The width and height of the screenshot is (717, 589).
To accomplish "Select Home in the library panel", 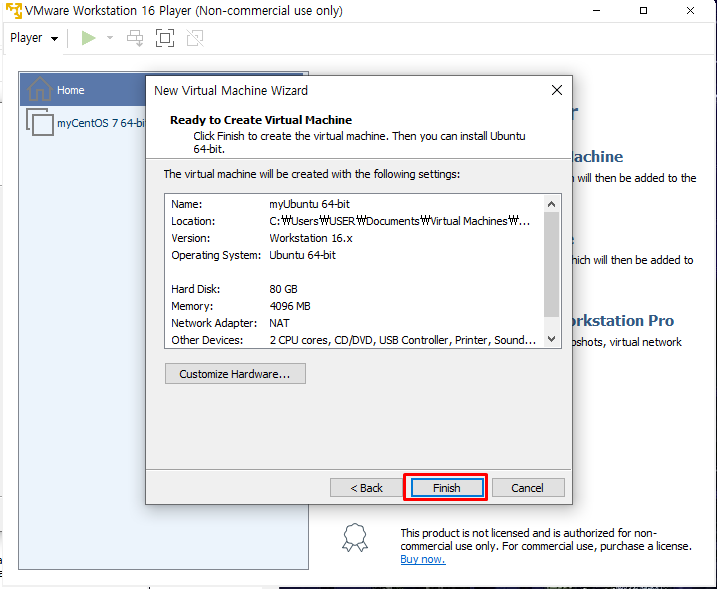I will [83, 90].
